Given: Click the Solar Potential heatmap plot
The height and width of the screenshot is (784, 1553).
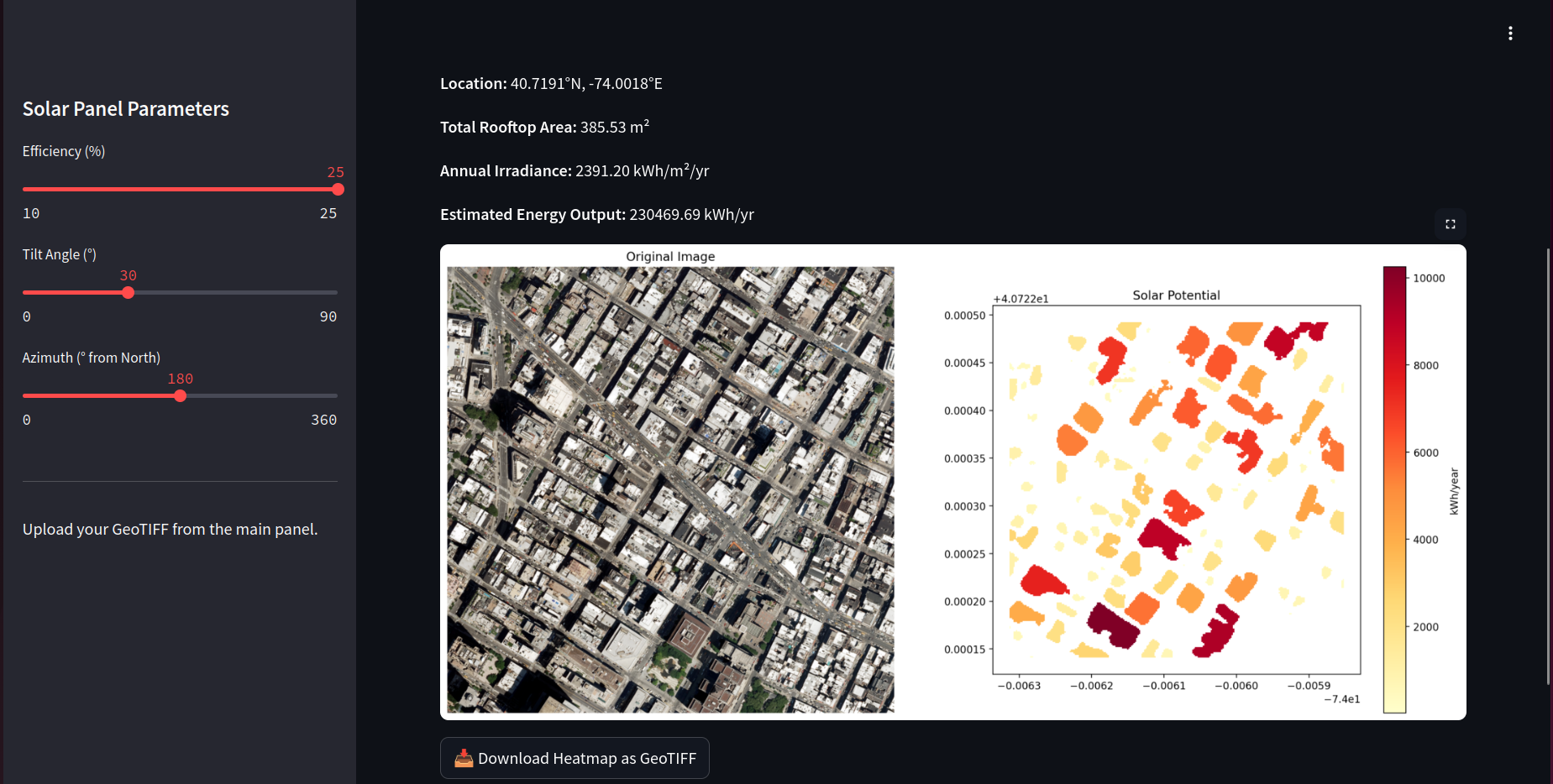Looking at the screenshot, I should [x=1176, y=489].
